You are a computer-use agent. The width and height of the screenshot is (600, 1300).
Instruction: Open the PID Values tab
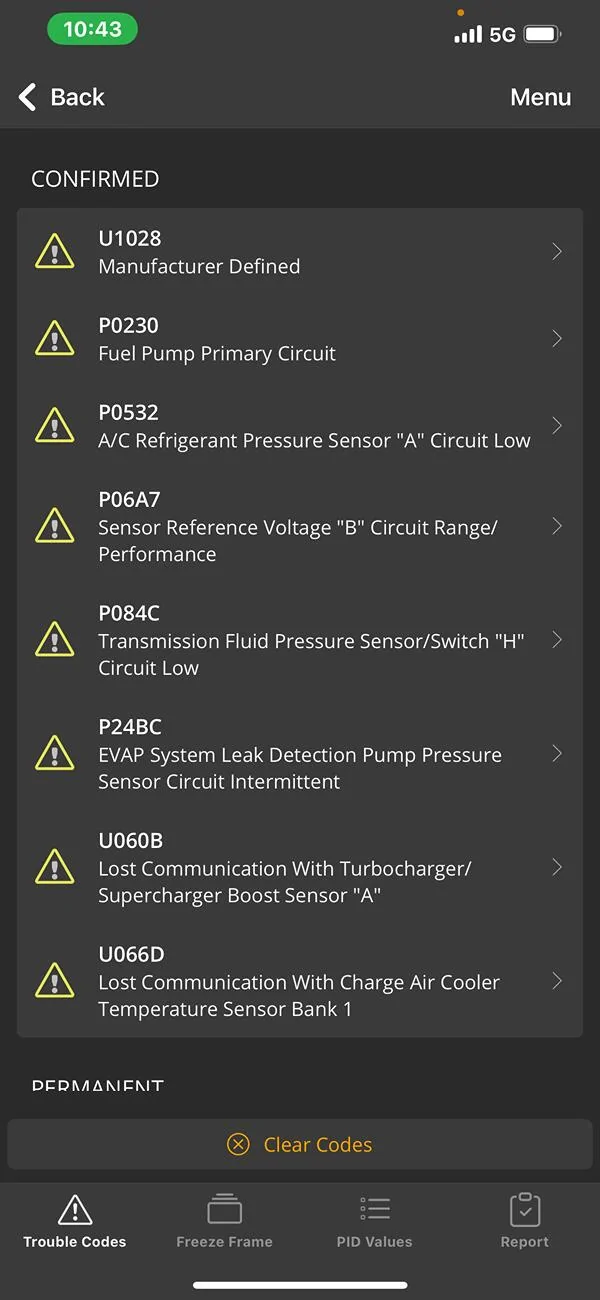point(374,1221)
